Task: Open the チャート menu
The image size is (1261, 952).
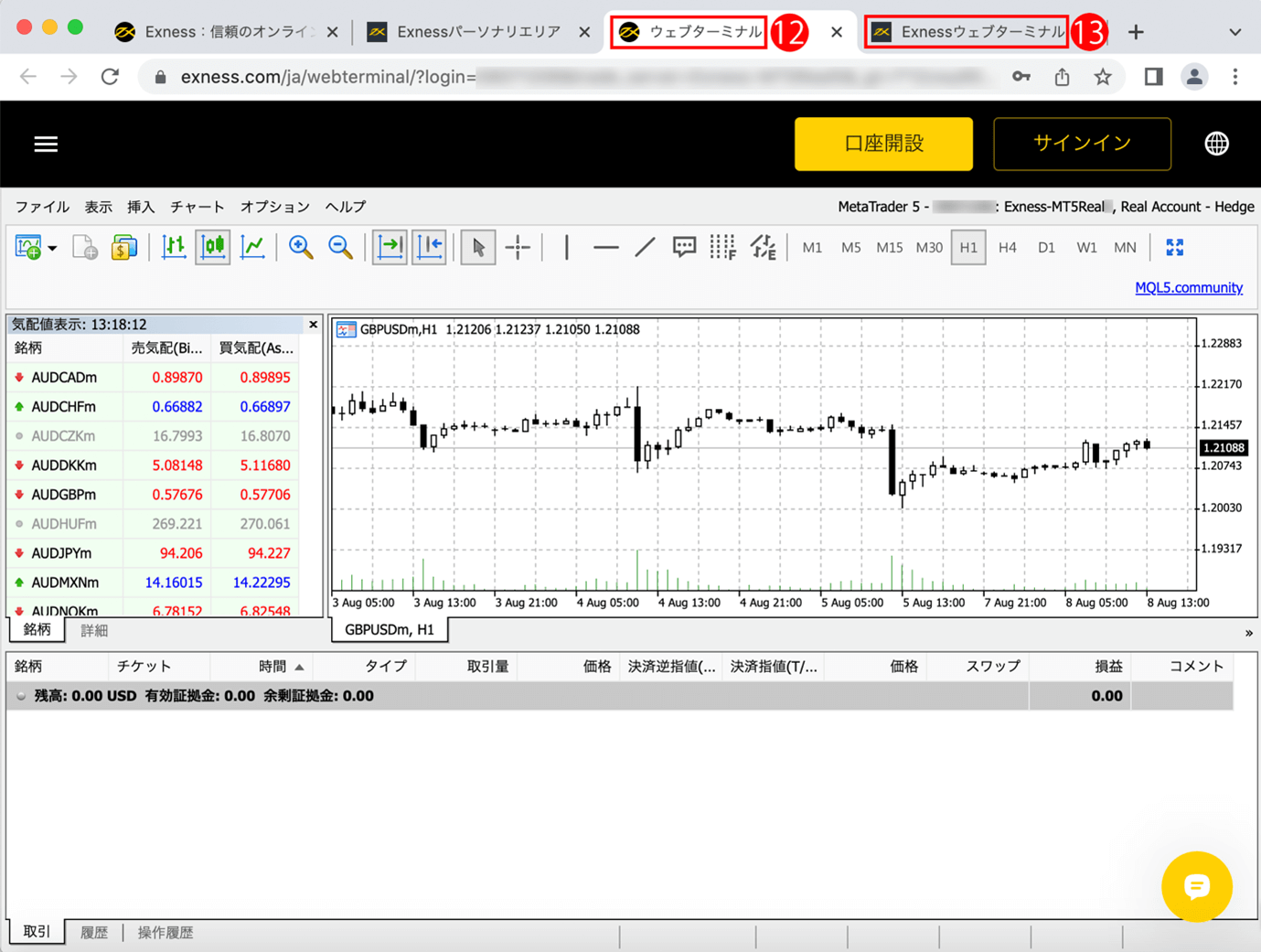Action: pos(197,207)
